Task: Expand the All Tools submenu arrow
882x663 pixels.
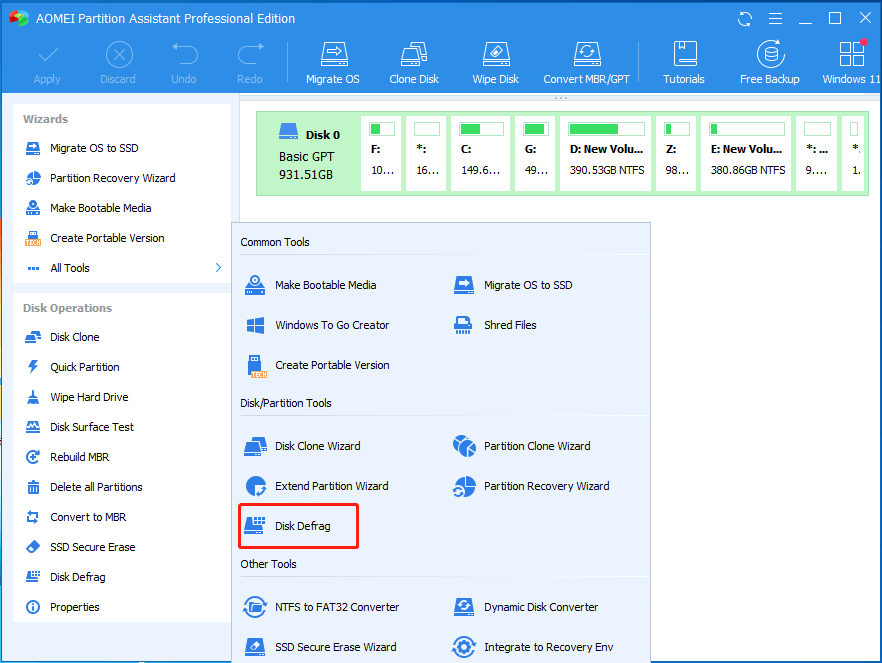Action: click(x=218, y=268)
